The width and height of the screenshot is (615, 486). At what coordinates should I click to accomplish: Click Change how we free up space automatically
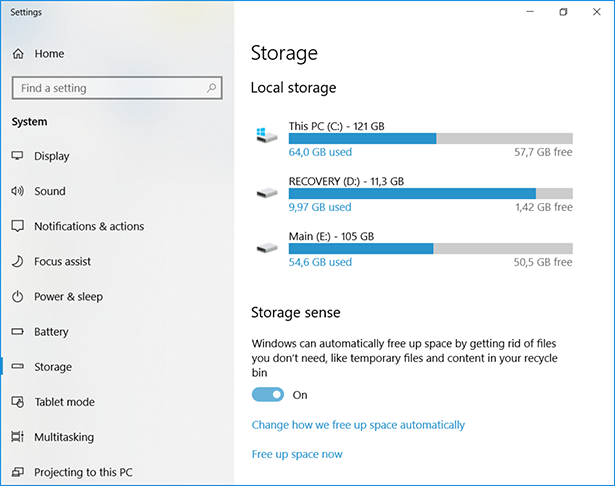(x=358, y=425)
